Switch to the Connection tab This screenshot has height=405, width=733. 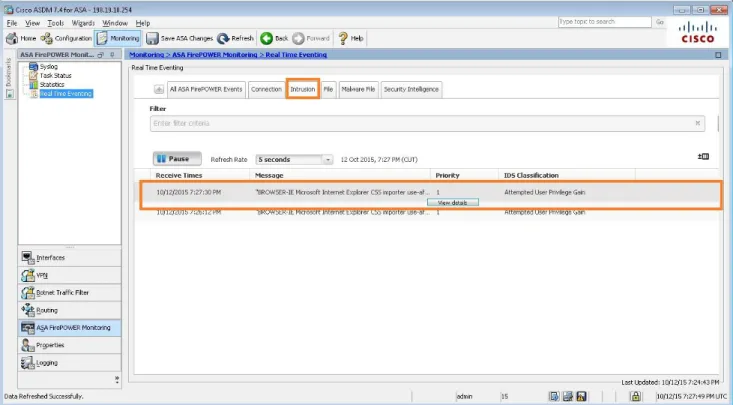pyautogui.click(x=266, y=89)
